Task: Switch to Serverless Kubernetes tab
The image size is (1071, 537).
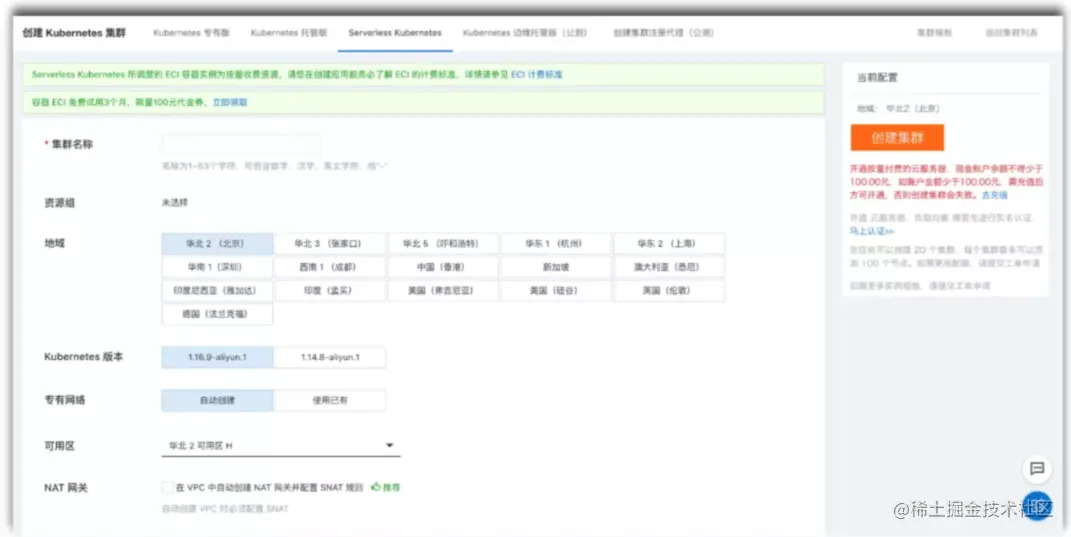Action: click(x=395, y=33)
